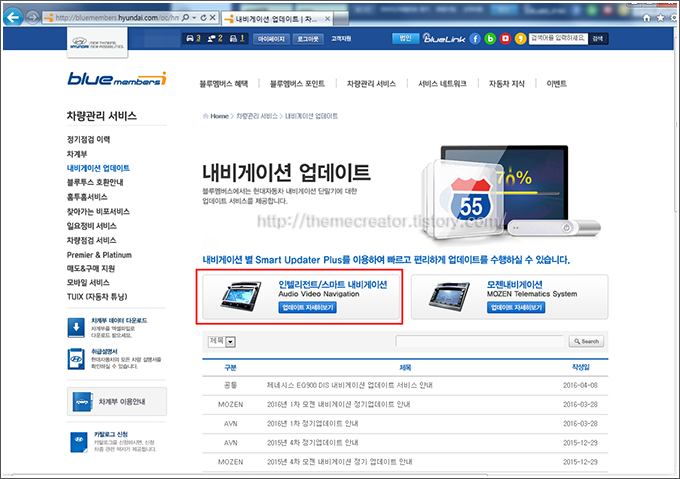This screenshot has height=479, width=680.
Task: Click the Hyundai logo badge
Action: point(97,42)
